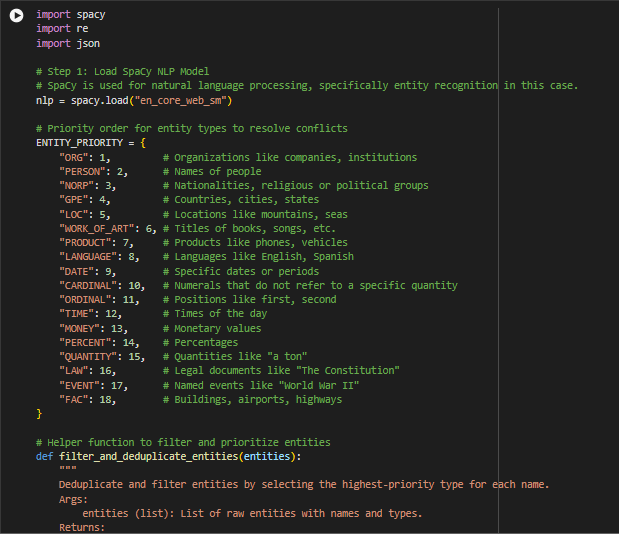The width and height of the screenshot is (619, 534).
Task: Click the "LANGUAGE" dictionary key
Action: click(x=88, y=257)
